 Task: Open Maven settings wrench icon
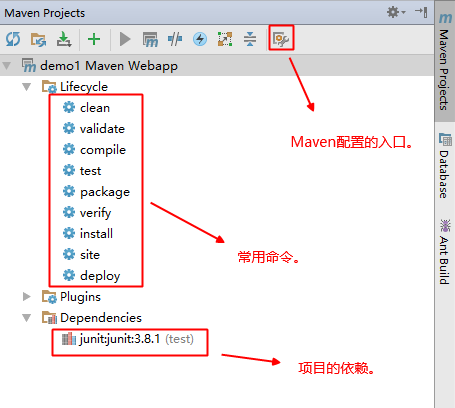[281, 39]
